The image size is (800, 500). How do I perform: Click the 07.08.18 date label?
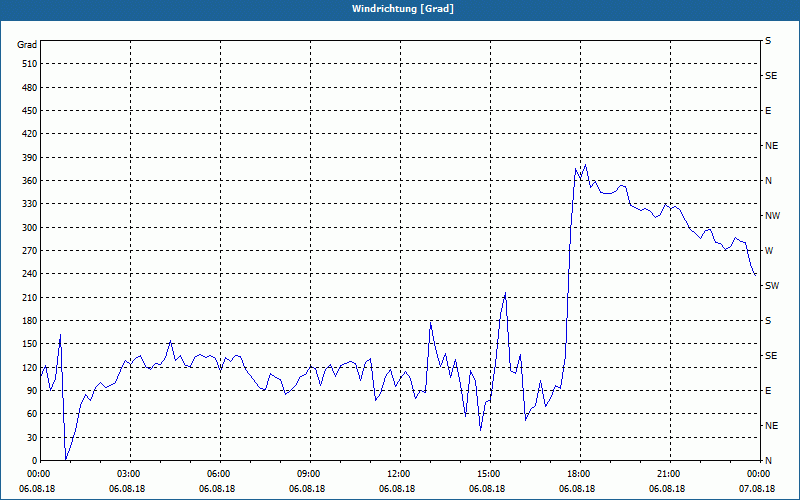(757, 489)
